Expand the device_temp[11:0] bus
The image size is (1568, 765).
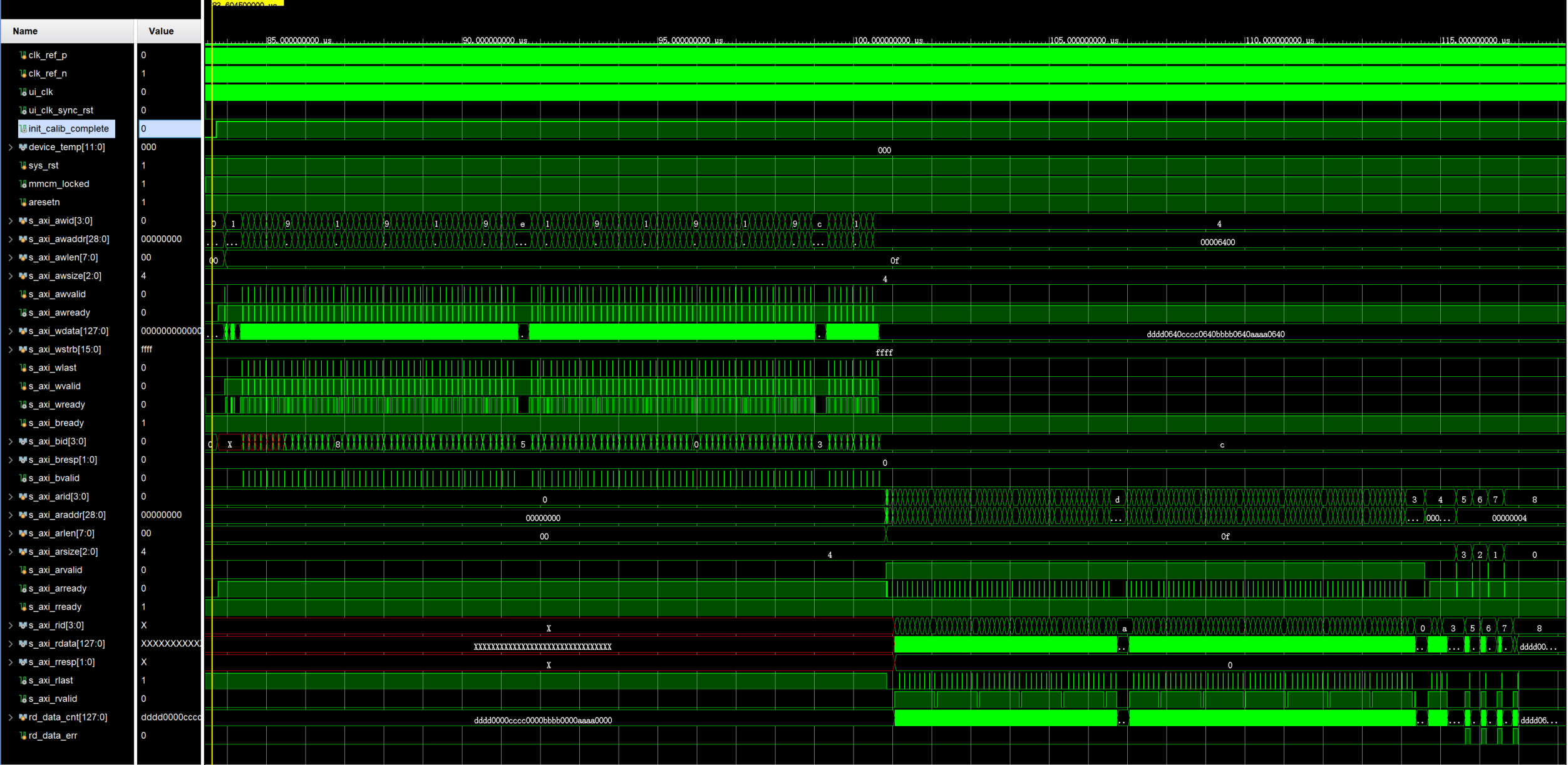(x=10, y=147)
